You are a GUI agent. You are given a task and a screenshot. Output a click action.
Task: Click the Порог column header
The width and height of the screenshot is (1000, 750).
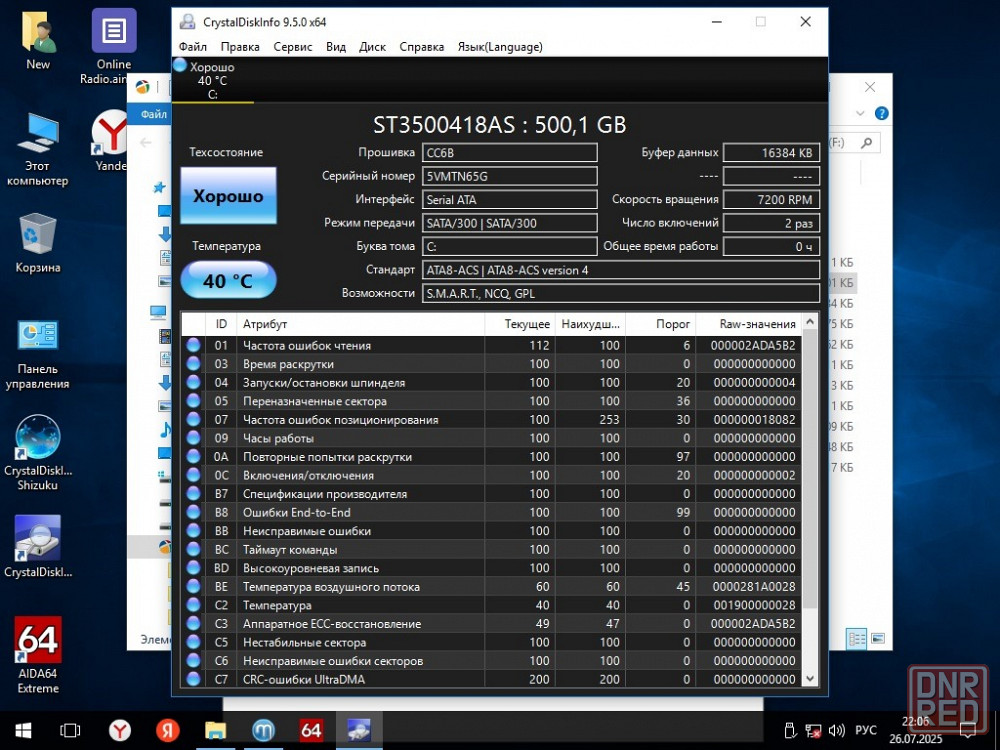[x=661, y=324]
